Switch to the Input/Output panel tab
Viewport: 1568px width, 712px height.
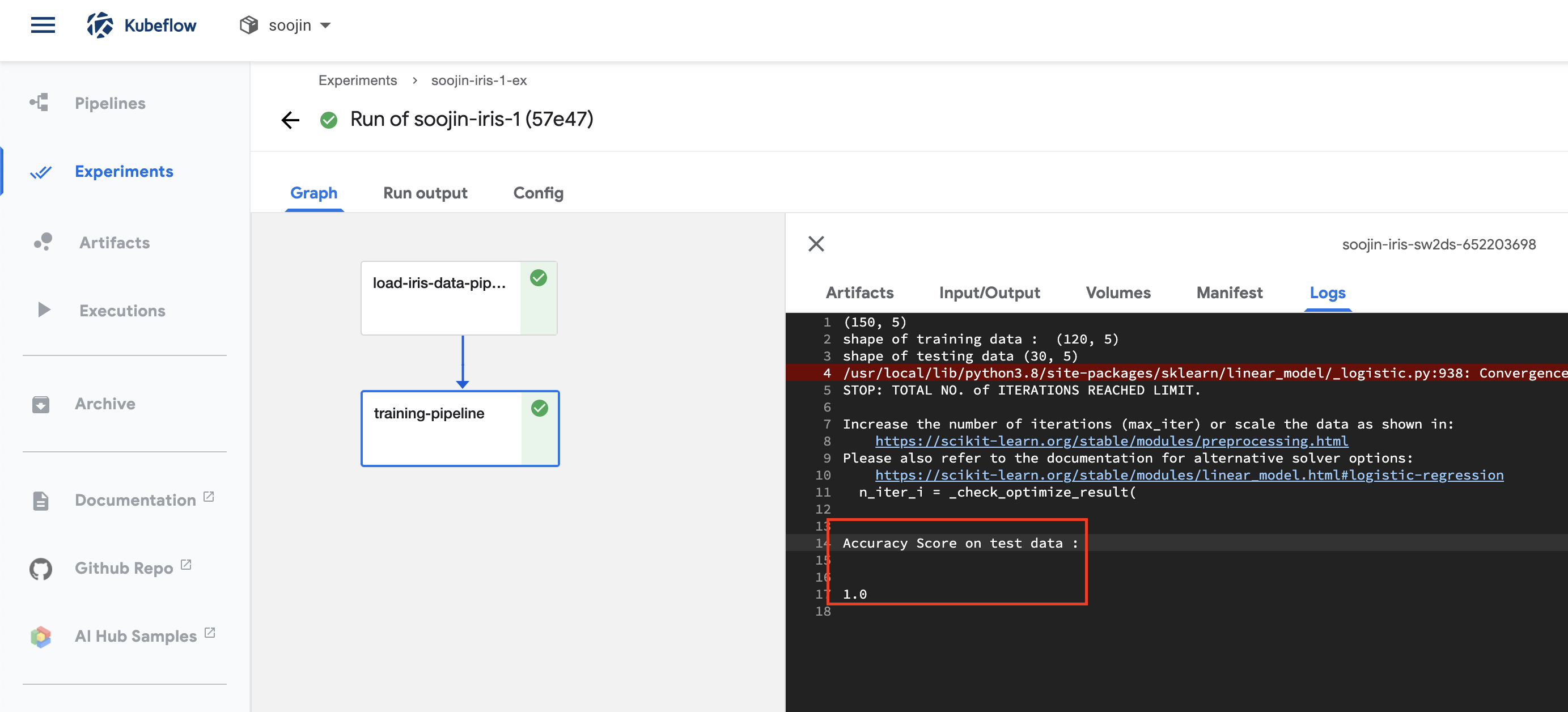point(989,293)
